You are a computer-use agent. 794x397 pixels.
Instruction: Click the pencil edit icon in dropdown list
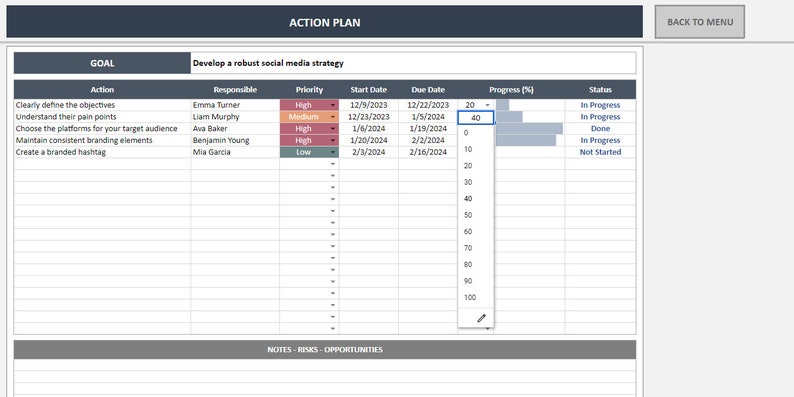[x=481, y=318]
